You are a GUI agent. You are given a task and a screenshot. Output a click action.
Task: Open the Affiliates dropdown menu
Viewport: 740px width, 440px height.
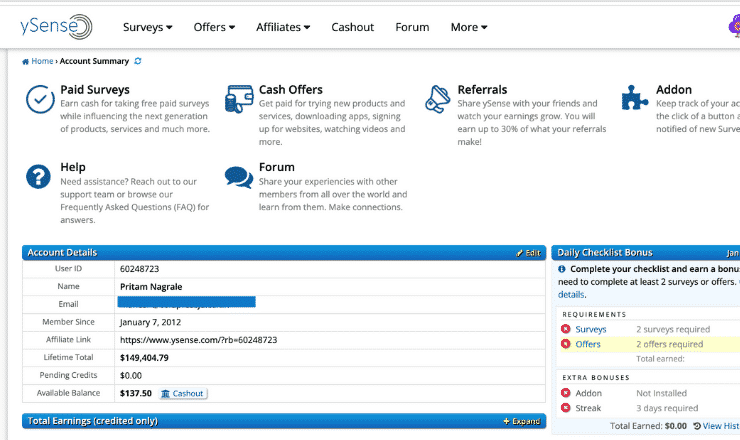point(283,27)
